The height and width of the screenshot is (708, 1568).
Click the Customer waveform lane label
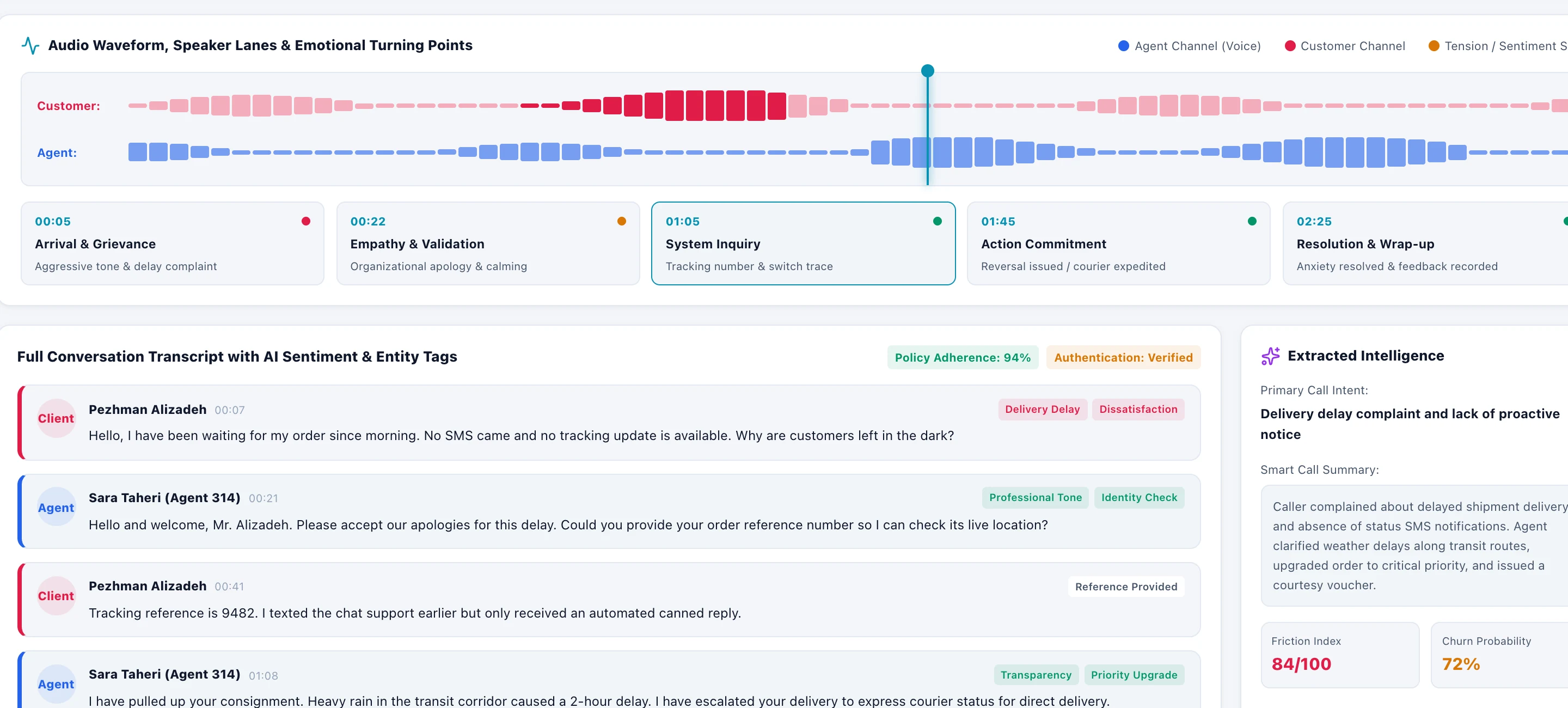(x=68, y=106)
